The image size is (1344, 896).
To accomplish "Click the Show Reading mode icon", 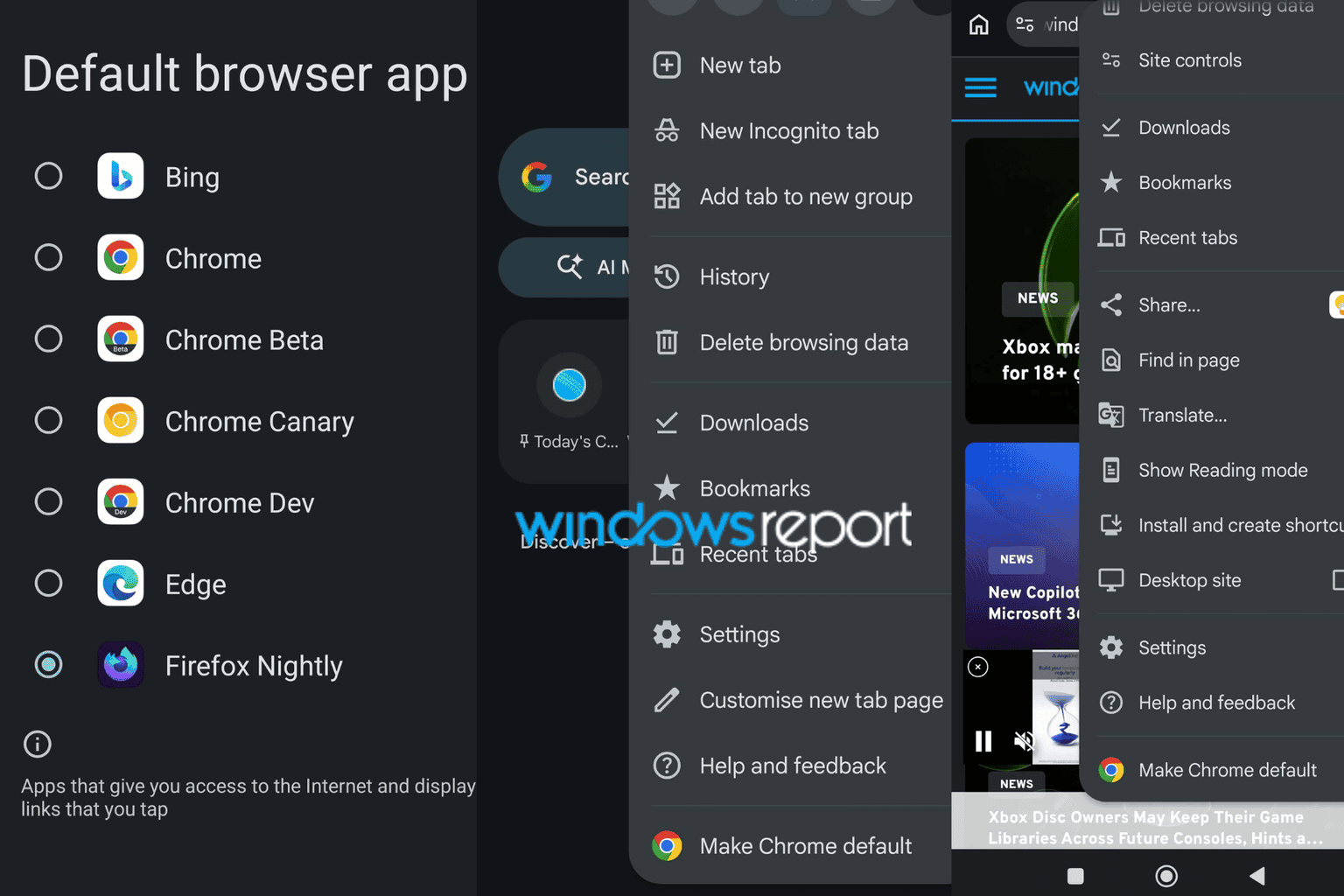I will click(1111, 470).
